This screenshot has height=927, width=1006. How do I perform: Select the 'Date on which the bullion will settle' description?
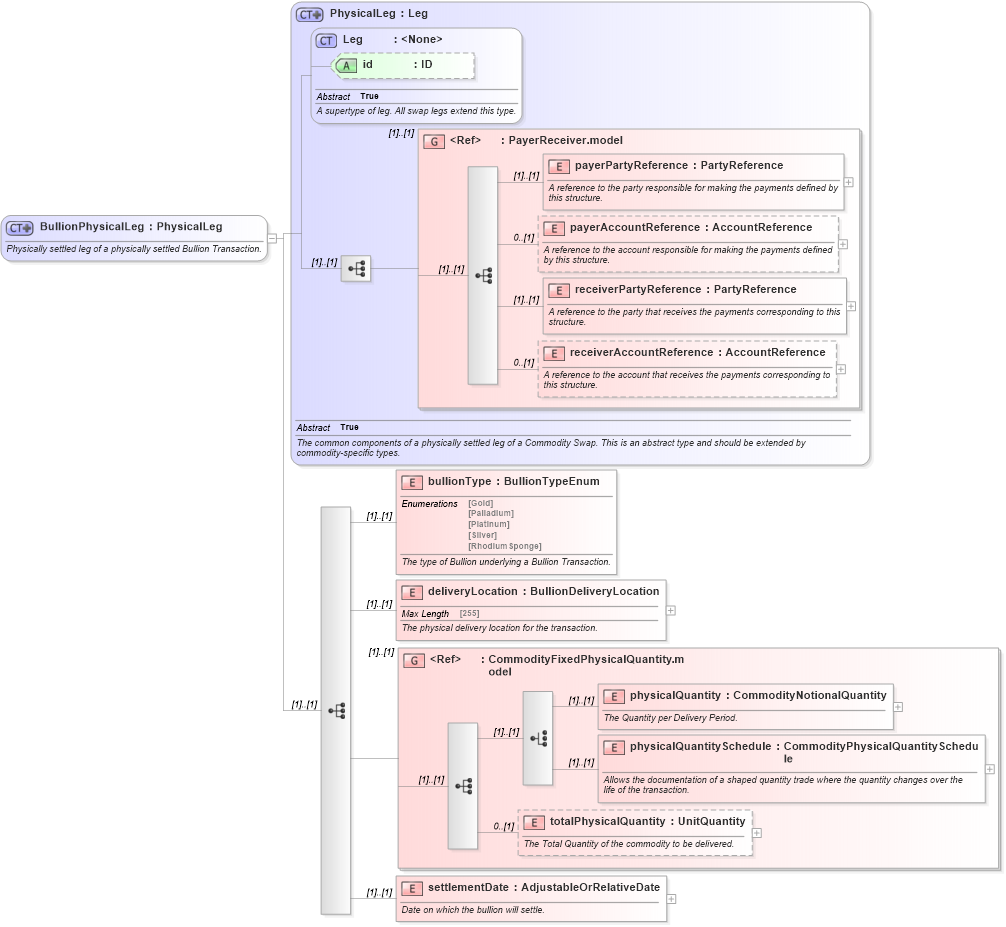[x=473, y=910]
